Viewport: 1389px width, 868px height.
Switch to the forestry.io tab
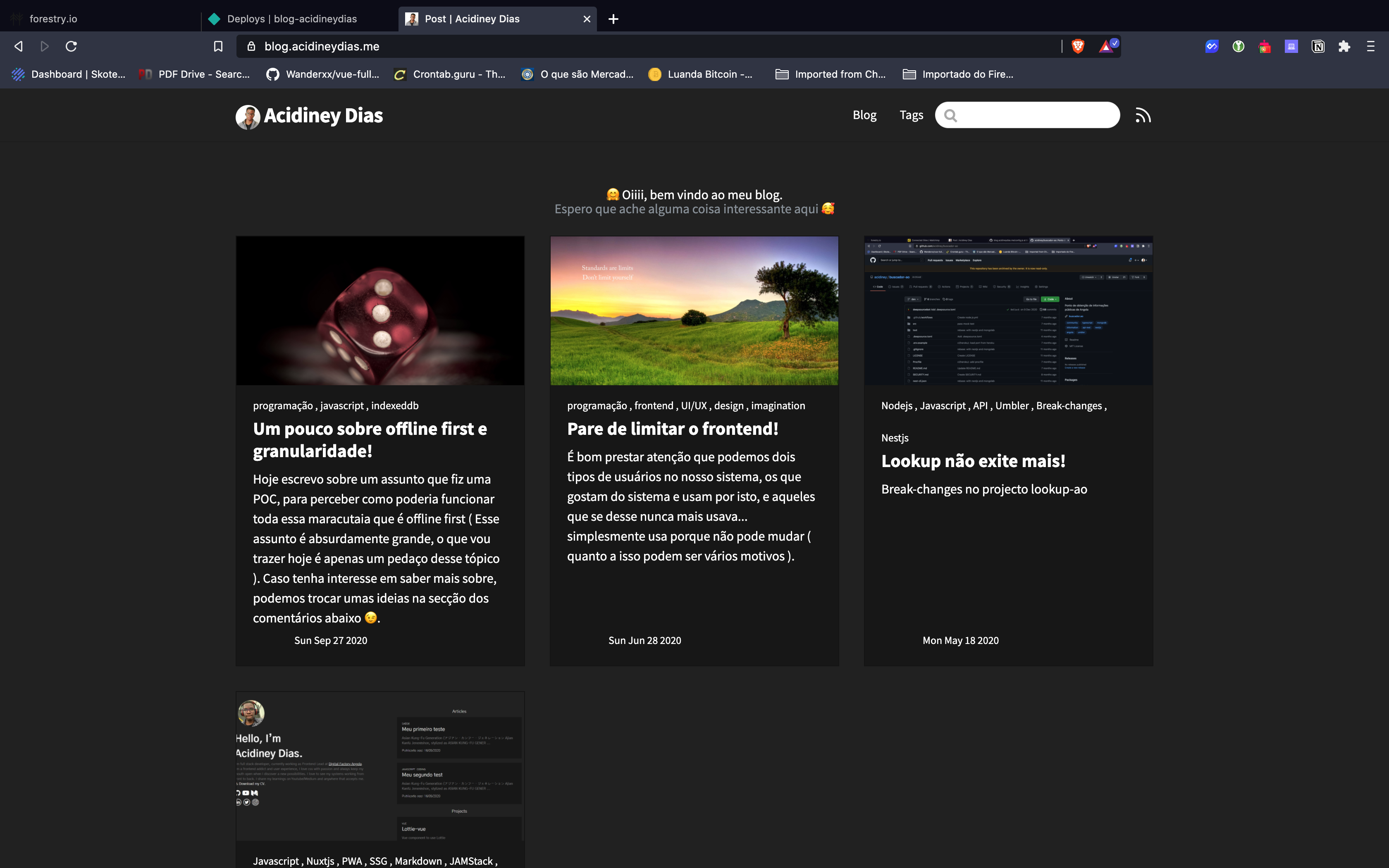click(53, 19)
